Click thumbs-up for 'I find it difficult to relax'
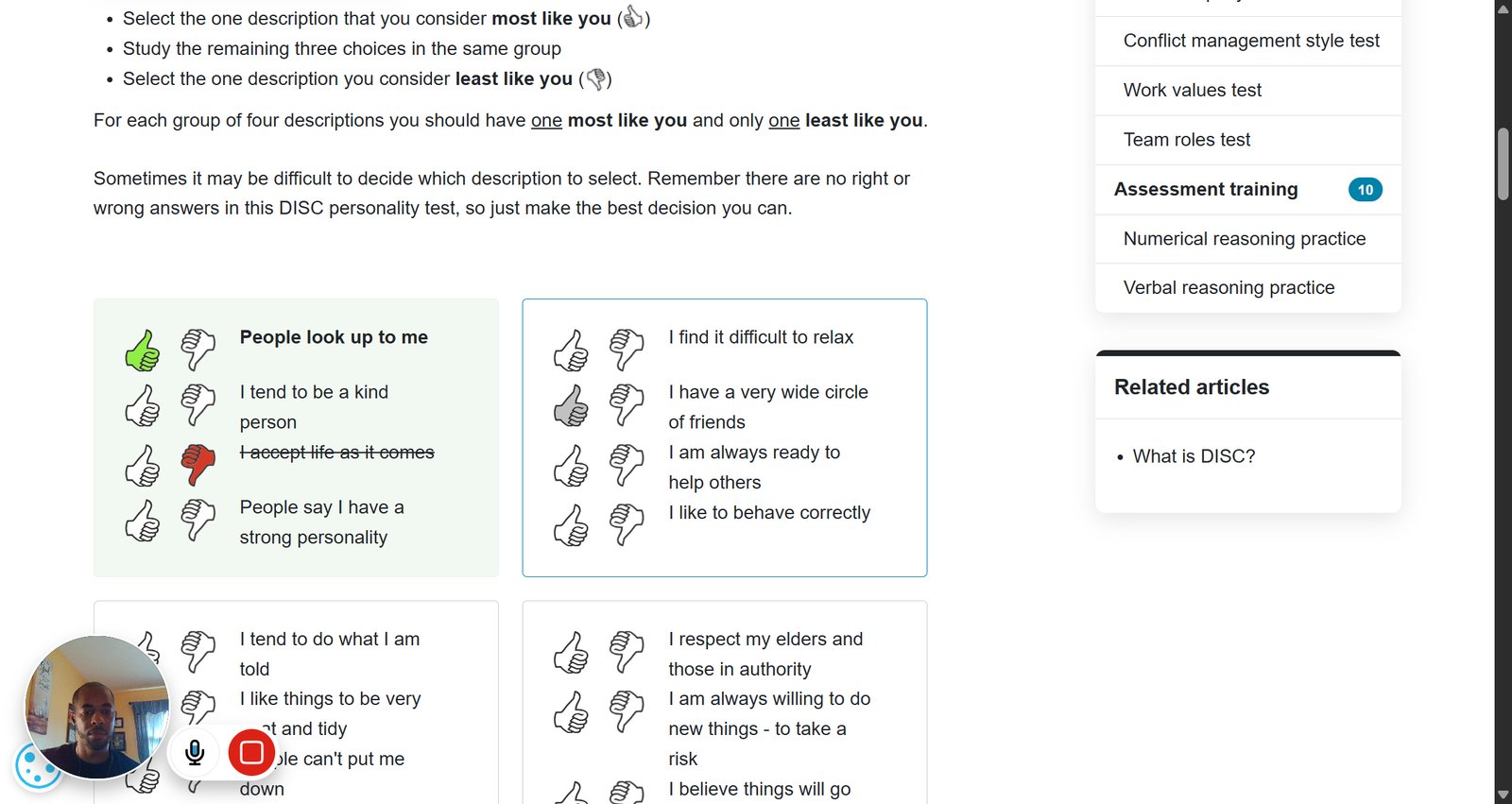Viewport: 1512px width, 804px height. (572, 351)
